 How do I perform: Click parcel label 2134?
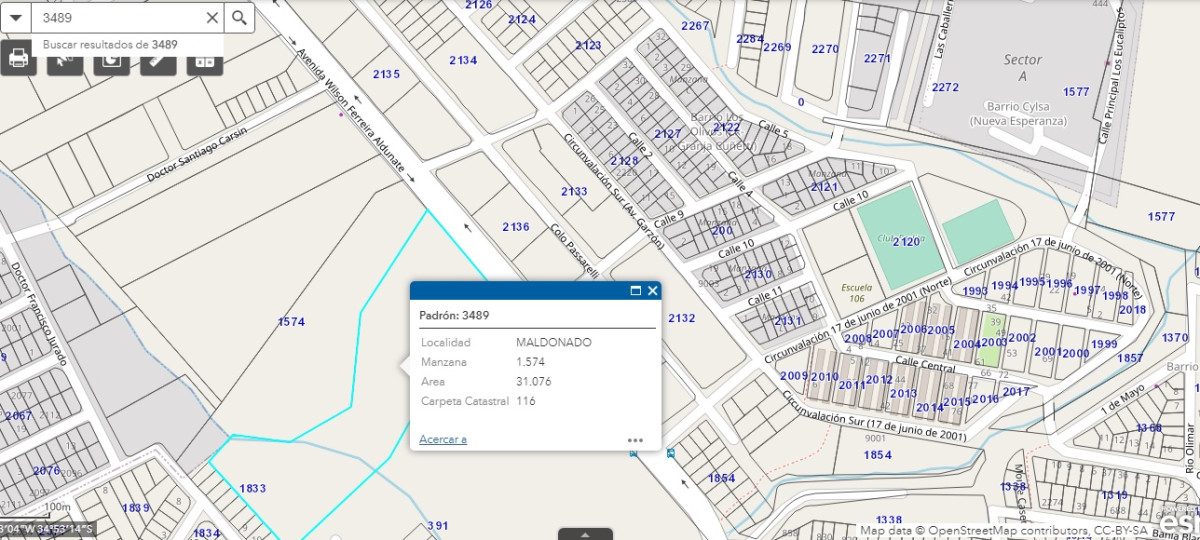pyautogui.click(x=463, y=60)
